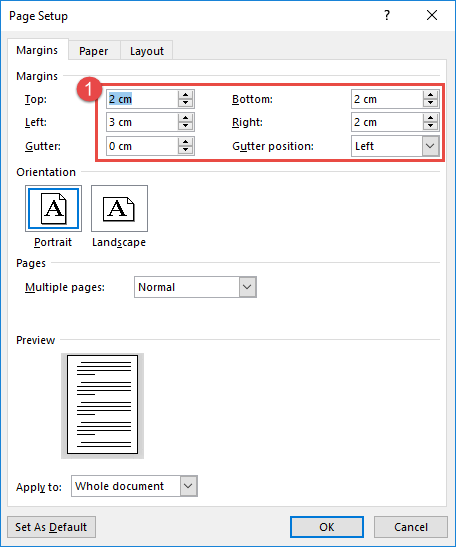Open the Layout tab

point(147,51)
